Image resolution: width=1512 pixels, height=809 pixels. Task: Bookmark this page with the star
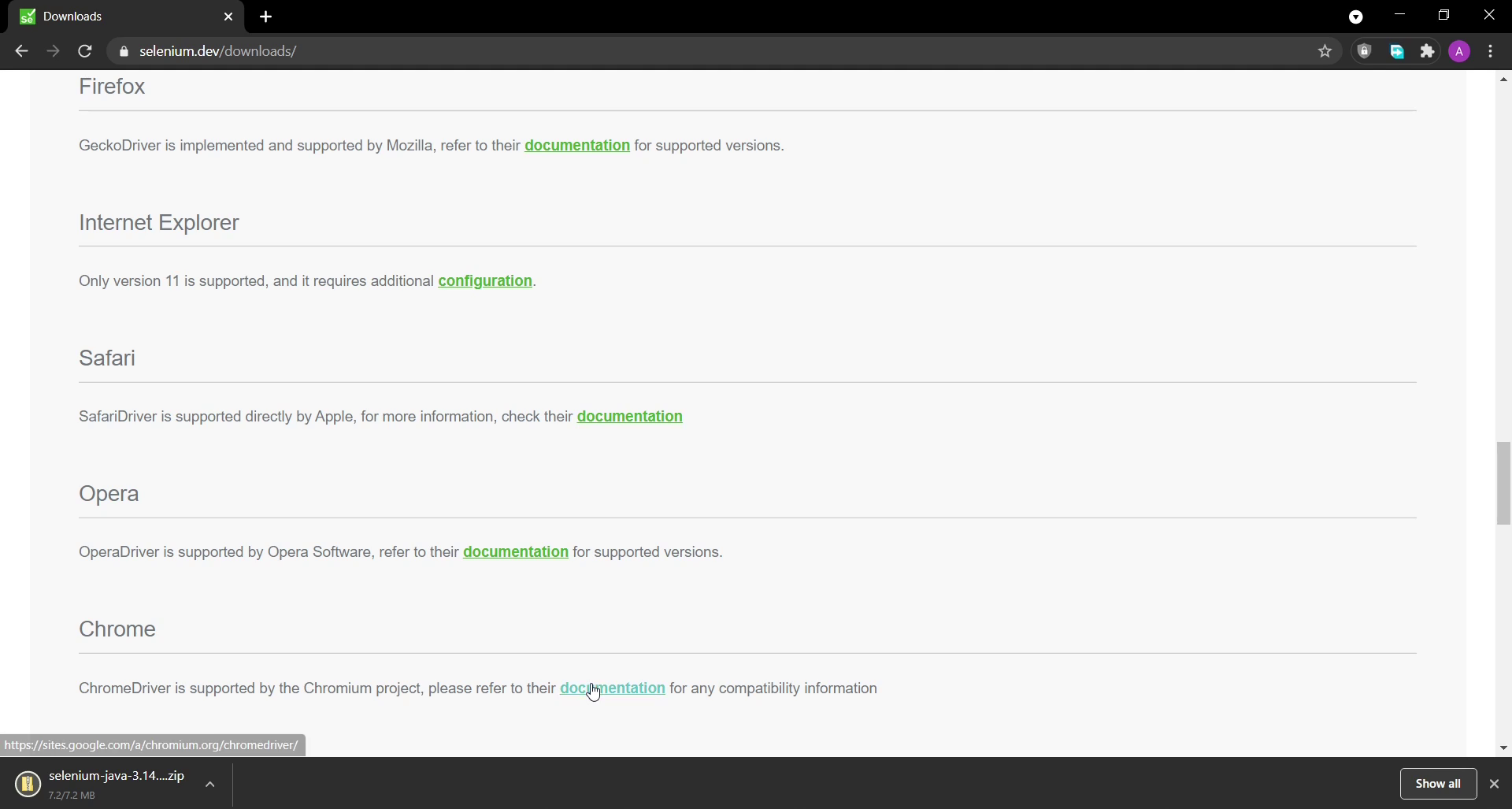pyautogui.click(x=1325, y=51)
